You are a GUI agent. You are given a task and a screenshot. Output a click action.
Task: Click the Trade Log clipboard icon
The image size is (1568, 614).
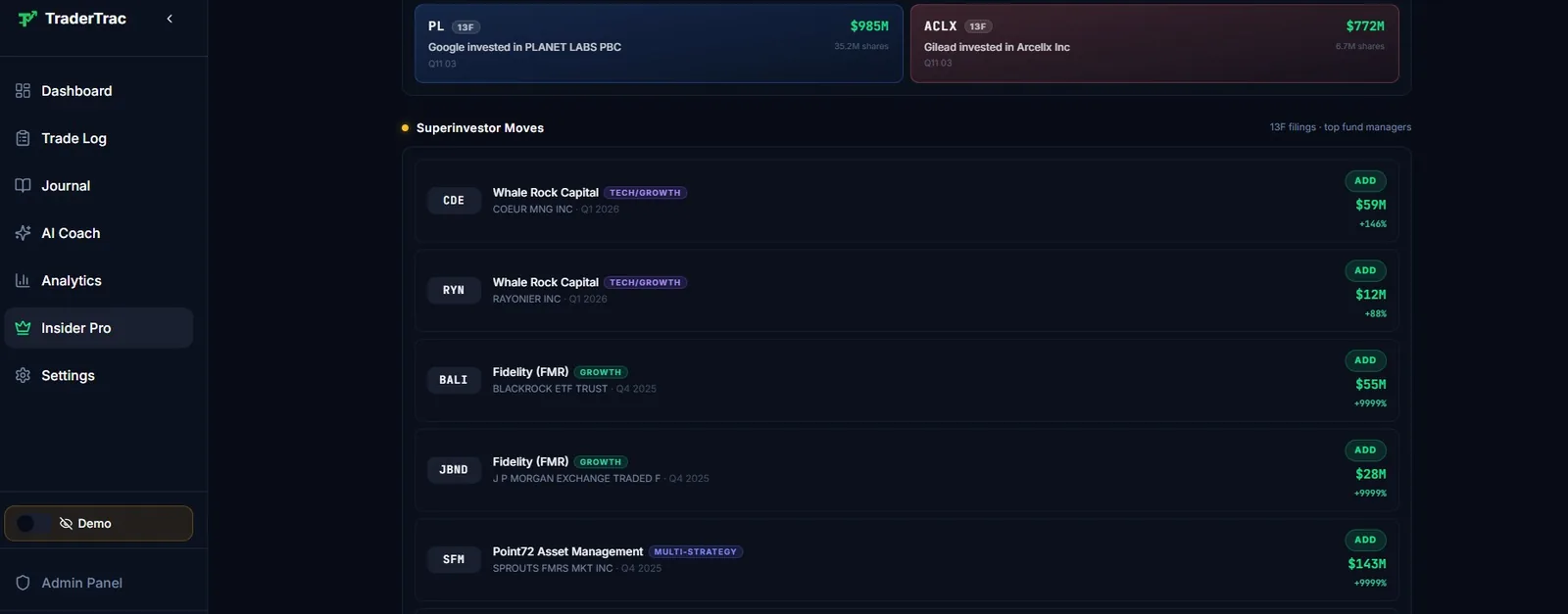coord(23,138)
